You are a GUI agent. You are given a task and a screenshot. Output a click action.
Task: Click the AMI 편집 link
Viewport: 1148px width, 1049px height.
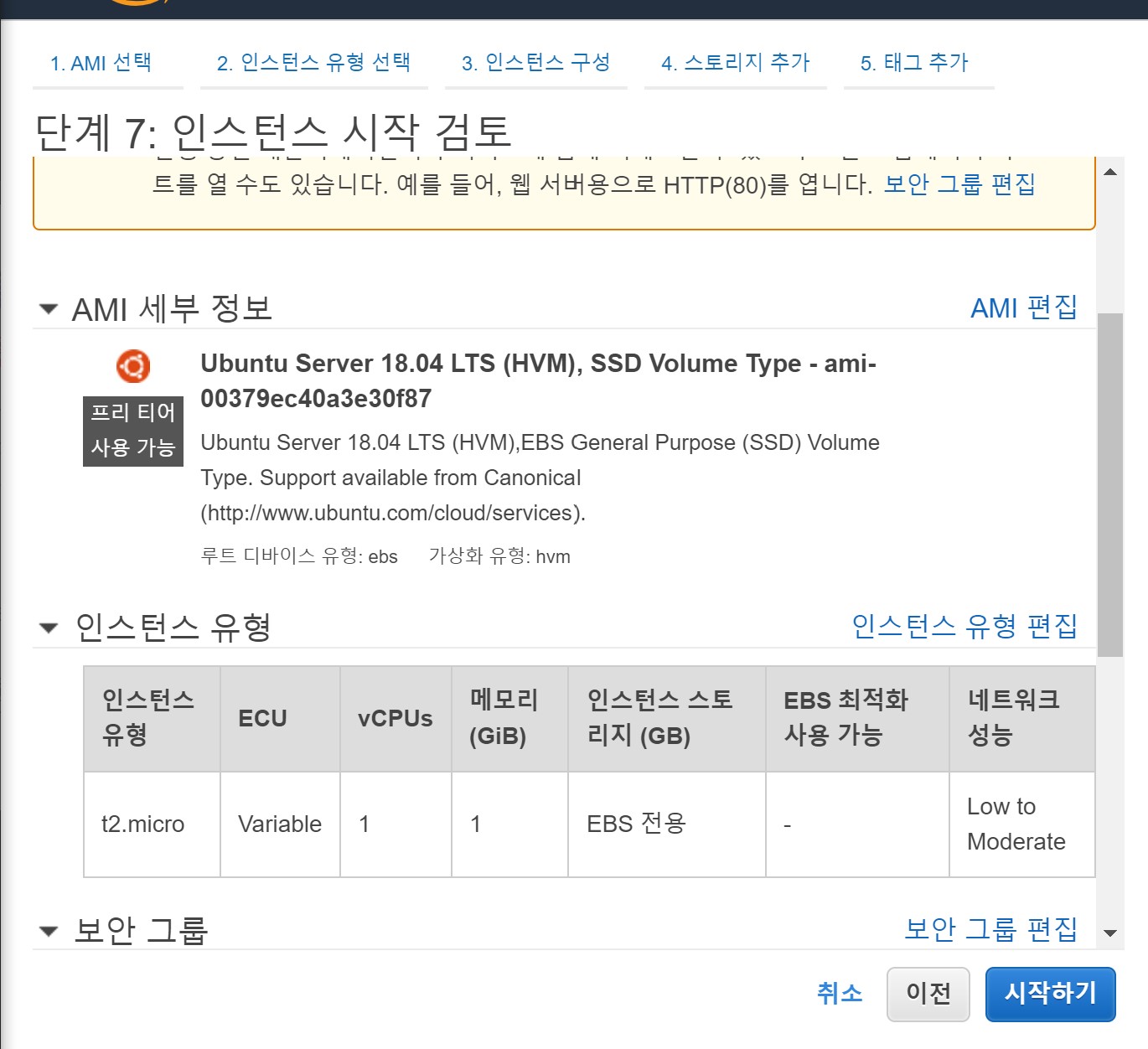click(x=1023, y=307)
